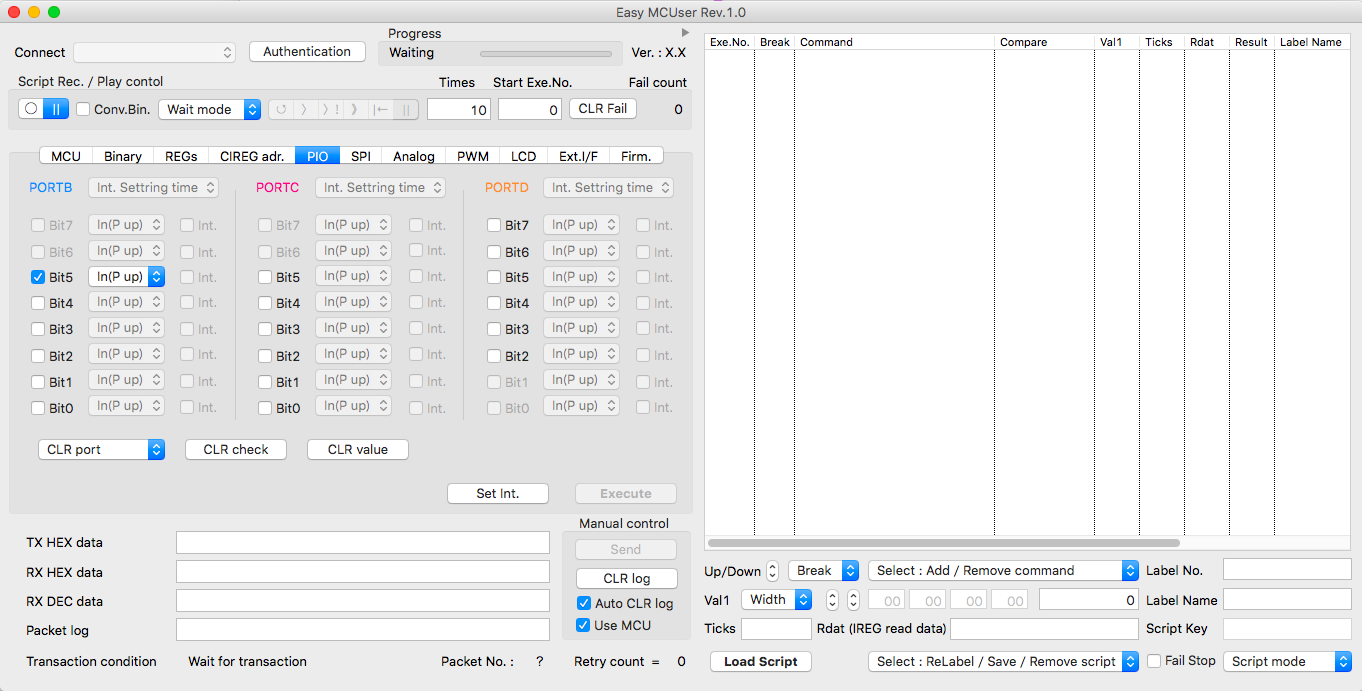
Task: Check PORTB Bit4 checkbox
Action: (x=38, y=303)
